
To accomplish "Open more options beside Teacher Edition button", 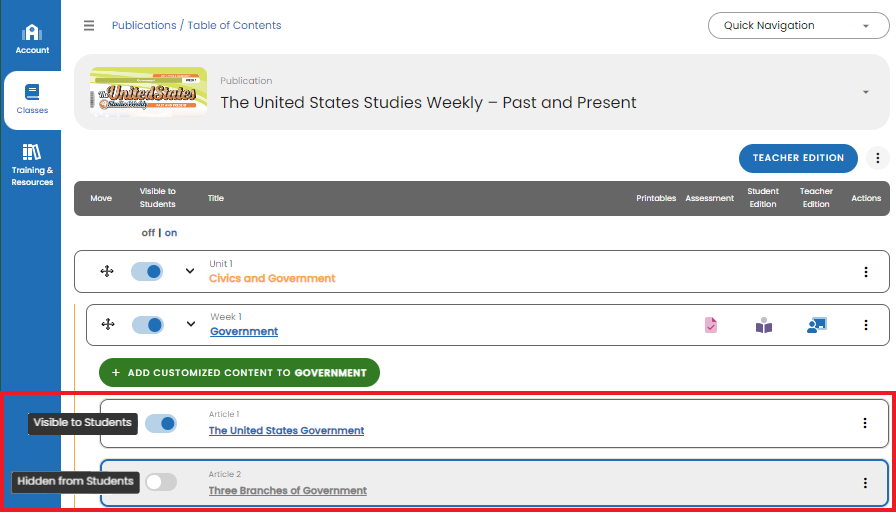I will point(878,158).
